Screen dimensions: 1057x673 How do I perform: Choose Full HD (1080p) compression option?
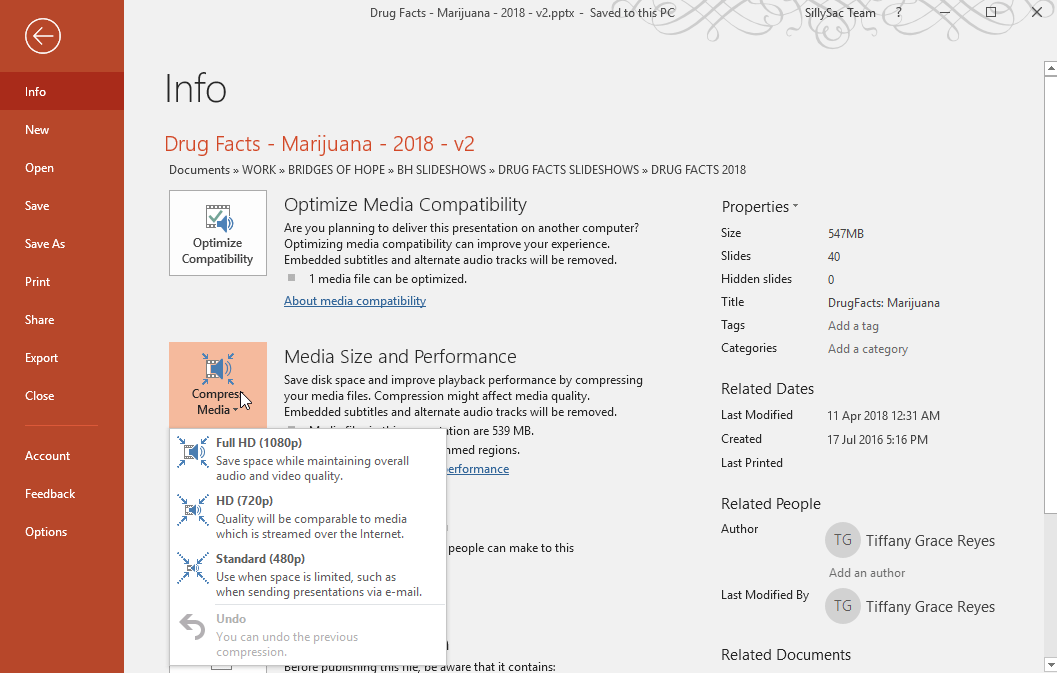pos(308,459)
